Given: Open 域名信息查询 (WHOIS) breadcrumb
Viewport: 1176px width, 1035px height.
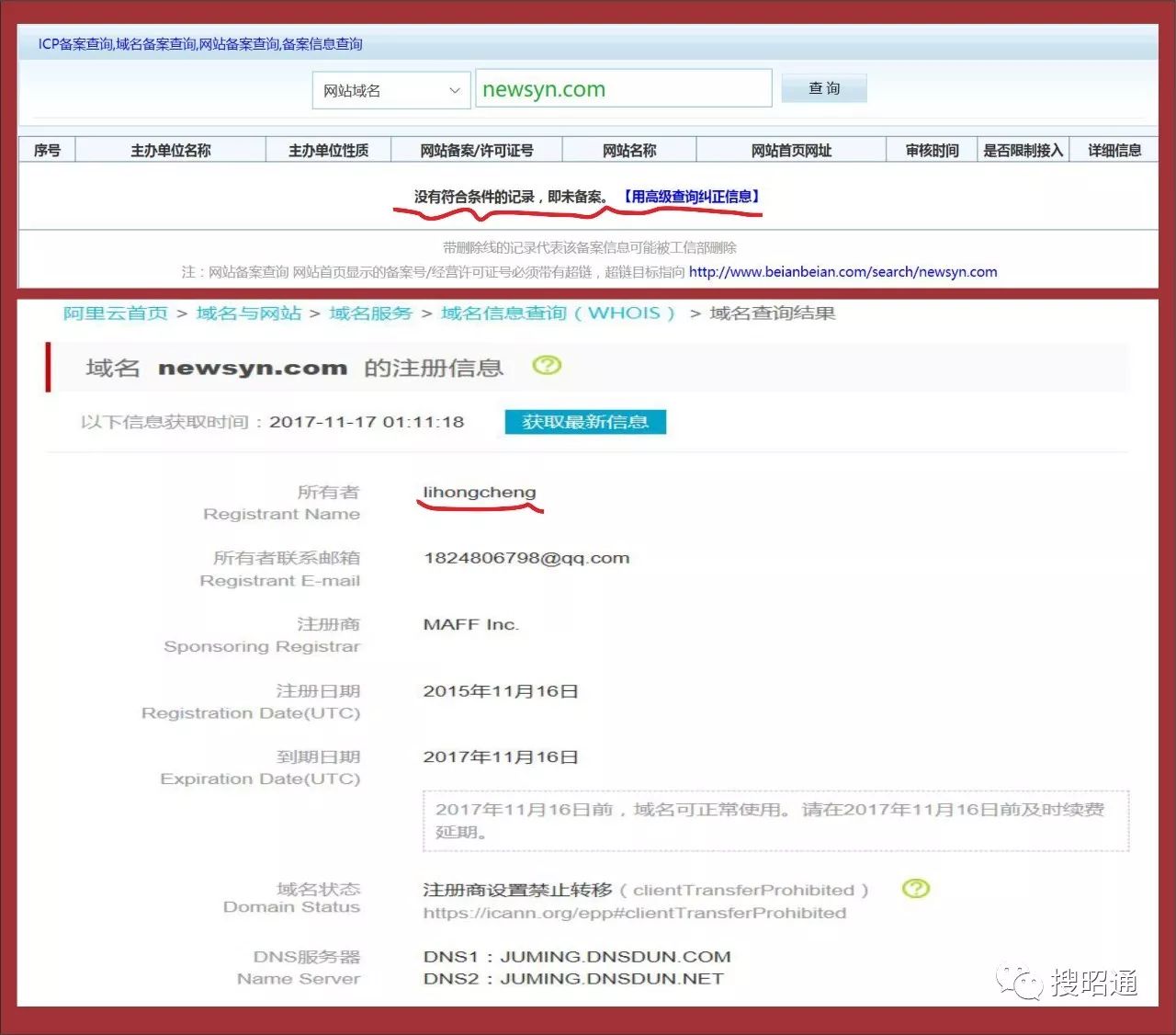Looking at the screenshot, I should 558,313.
